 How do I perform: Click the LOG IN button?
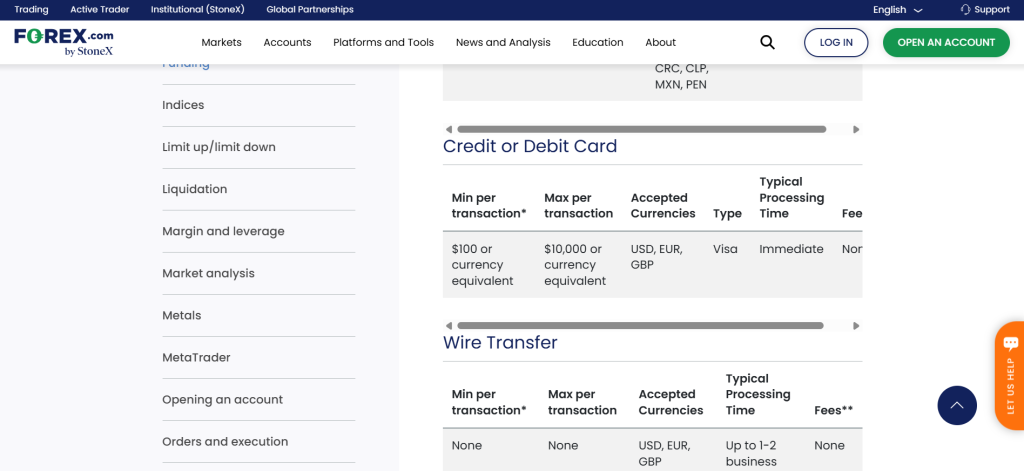836,42
